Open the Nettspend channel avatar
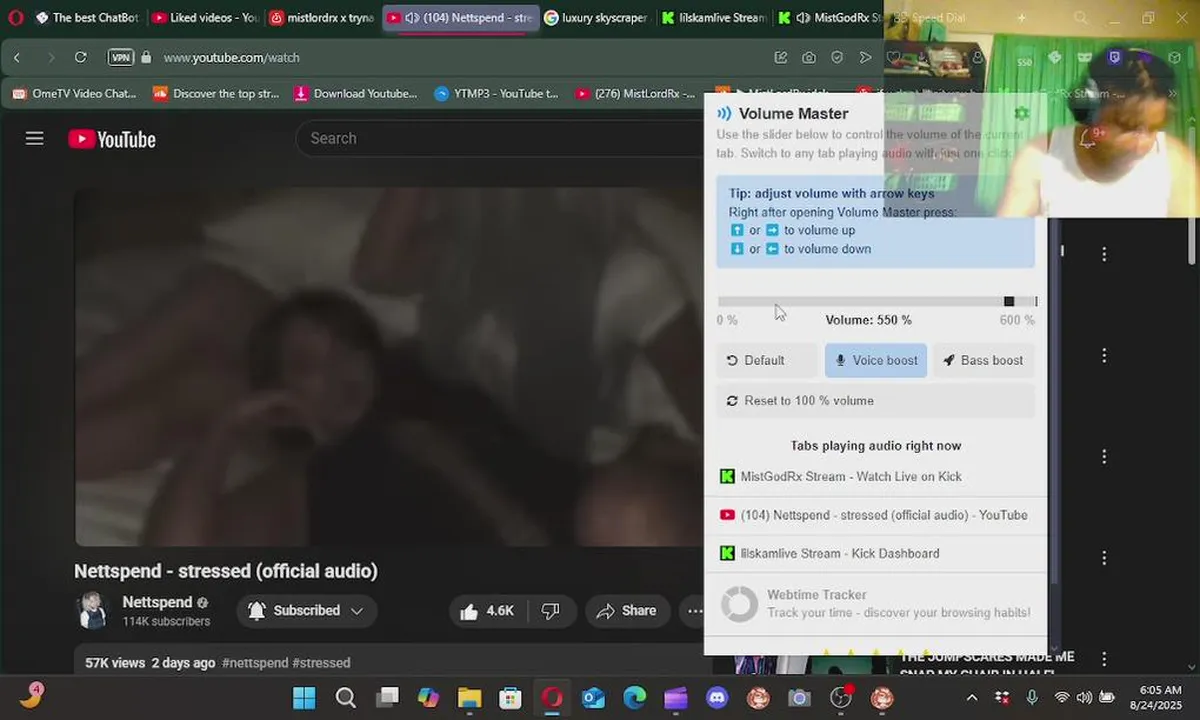 pos(92,610)
